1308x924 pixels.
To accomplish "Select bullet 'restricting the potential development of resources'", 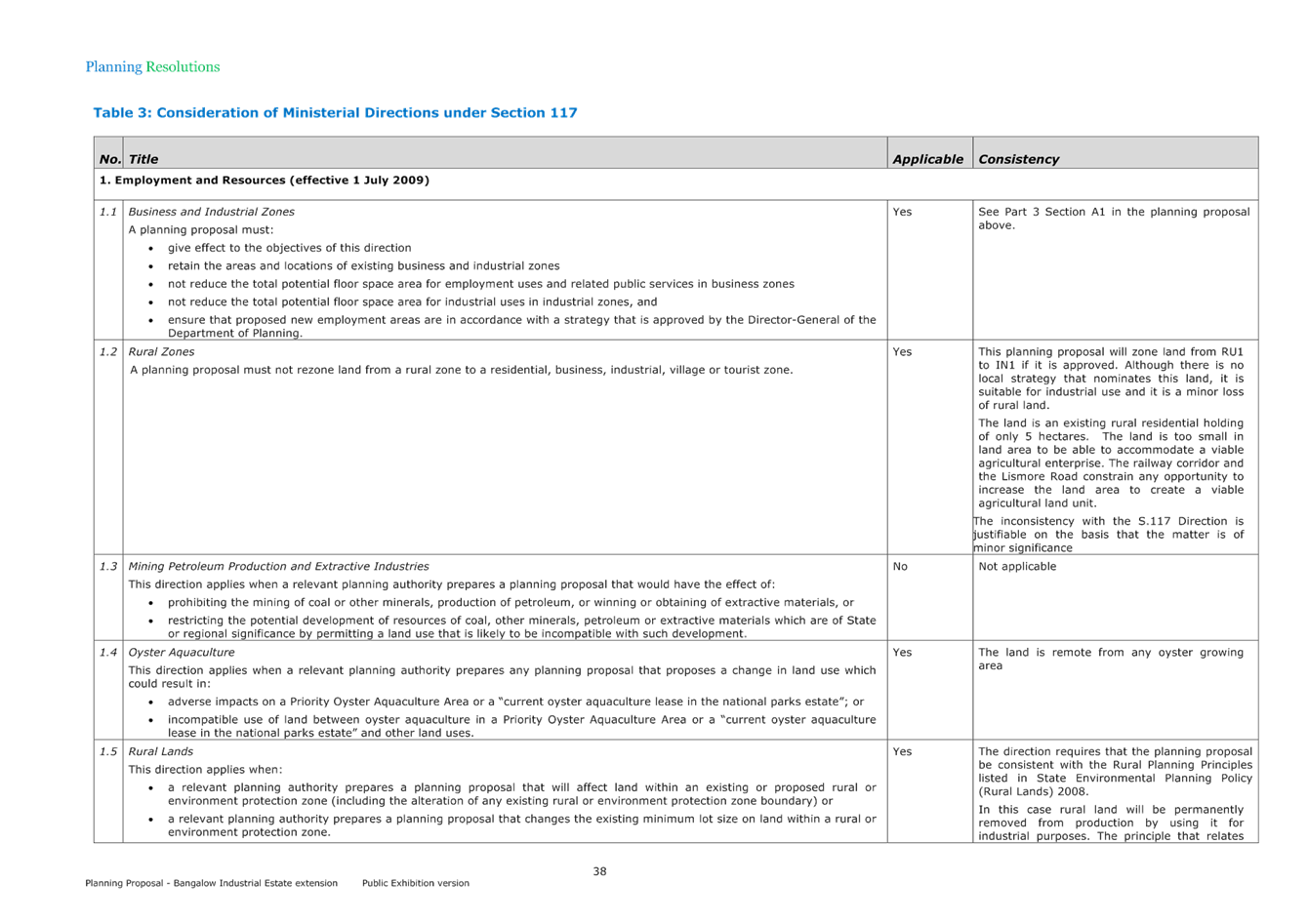I will coord(521,627).
